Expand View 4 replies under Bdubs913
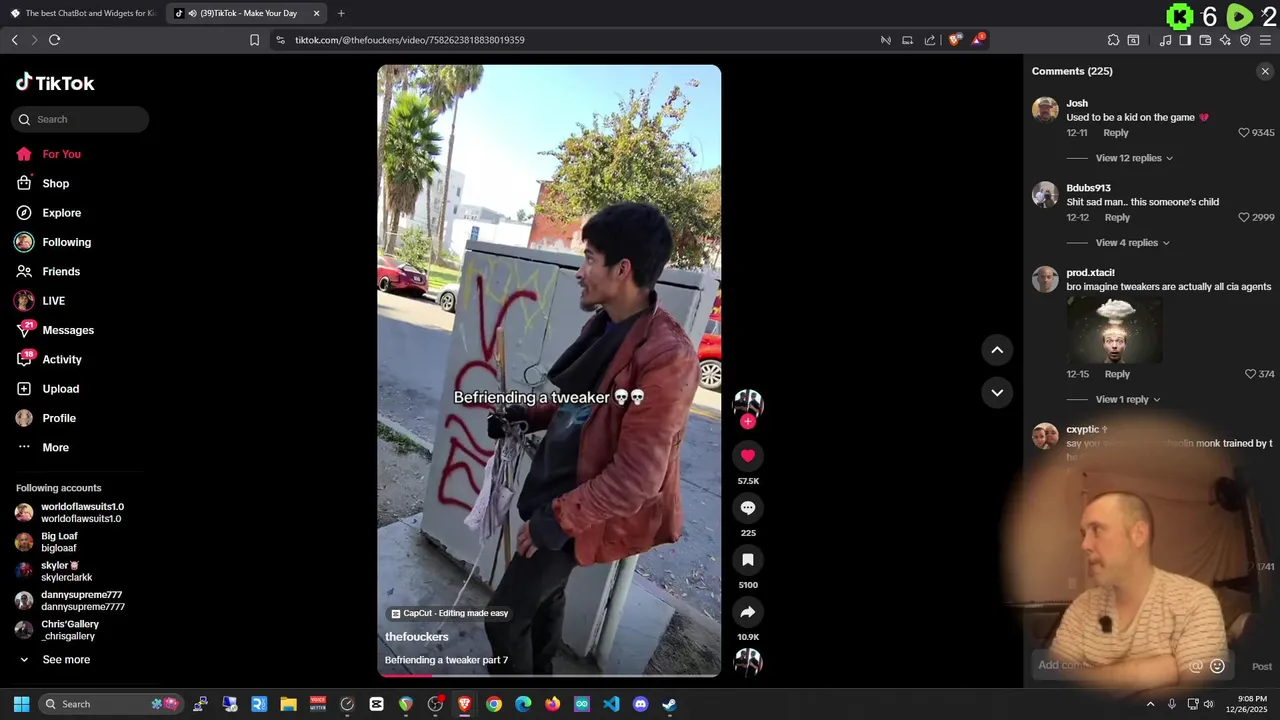Viewport: 1280px width, 720px height. click(1132, 243)
